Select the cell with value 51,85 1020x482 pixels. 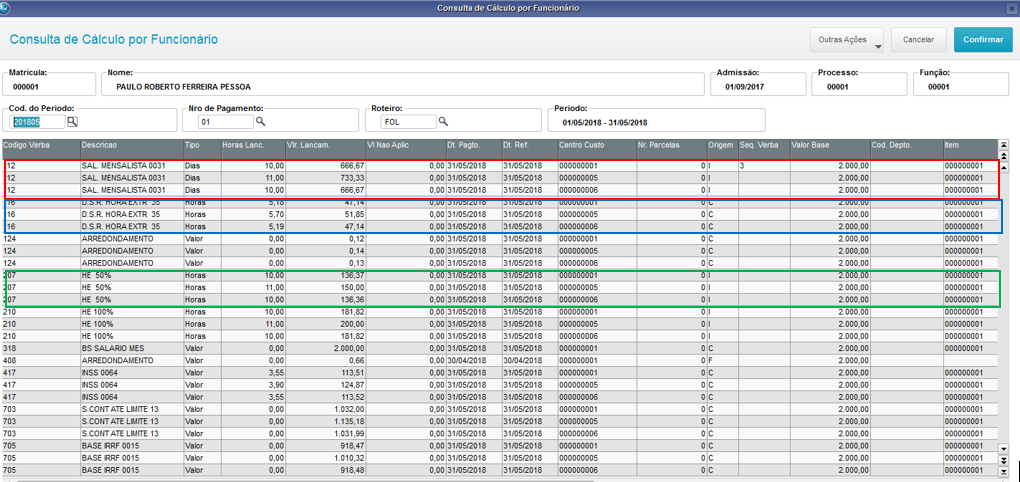[x=325, y=214]
